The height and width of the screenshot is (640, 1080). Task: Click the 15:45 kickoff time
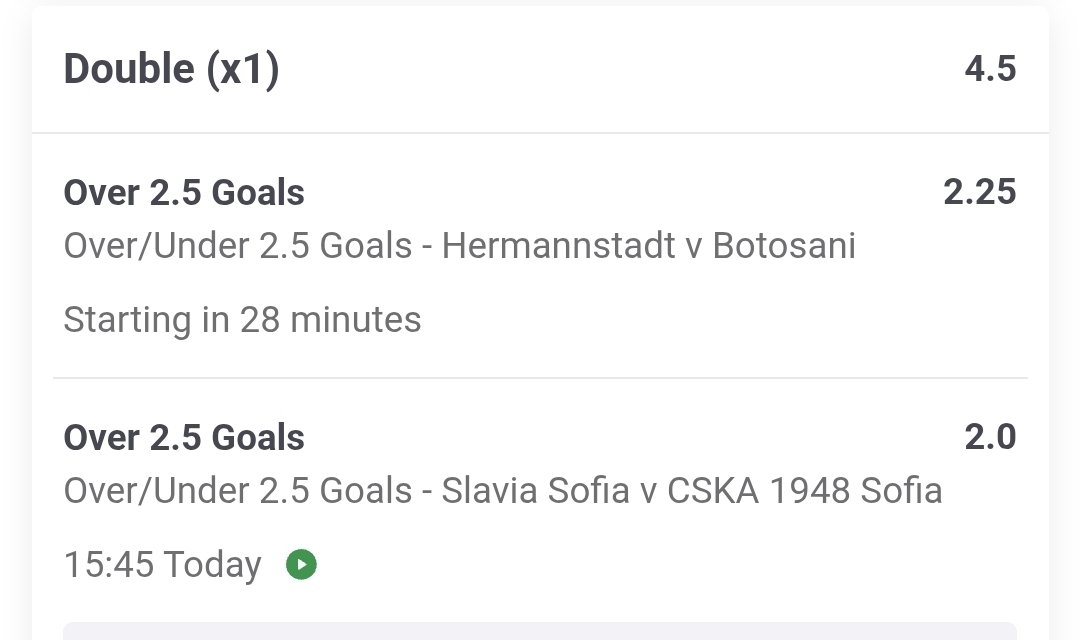tap(109, 565)
